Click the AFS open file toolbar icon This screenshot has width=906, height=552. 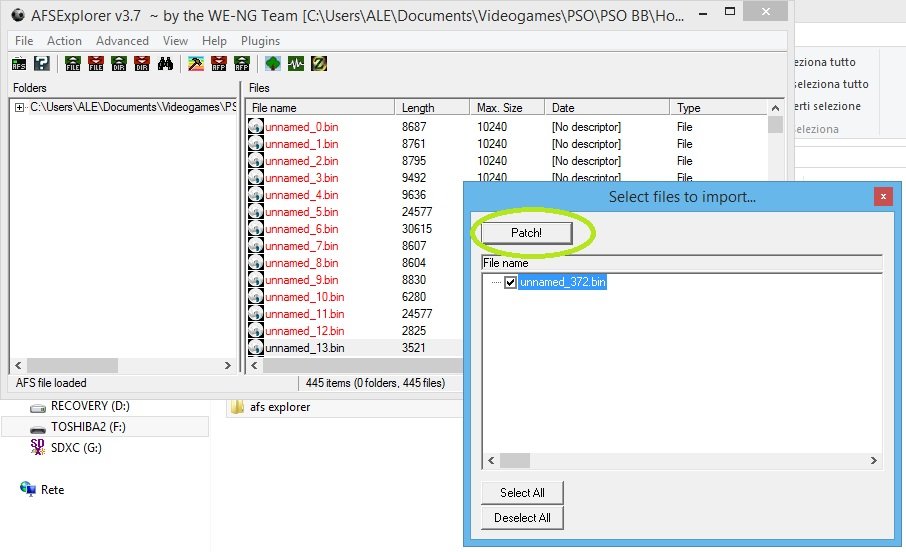click(x=19, y=64)
